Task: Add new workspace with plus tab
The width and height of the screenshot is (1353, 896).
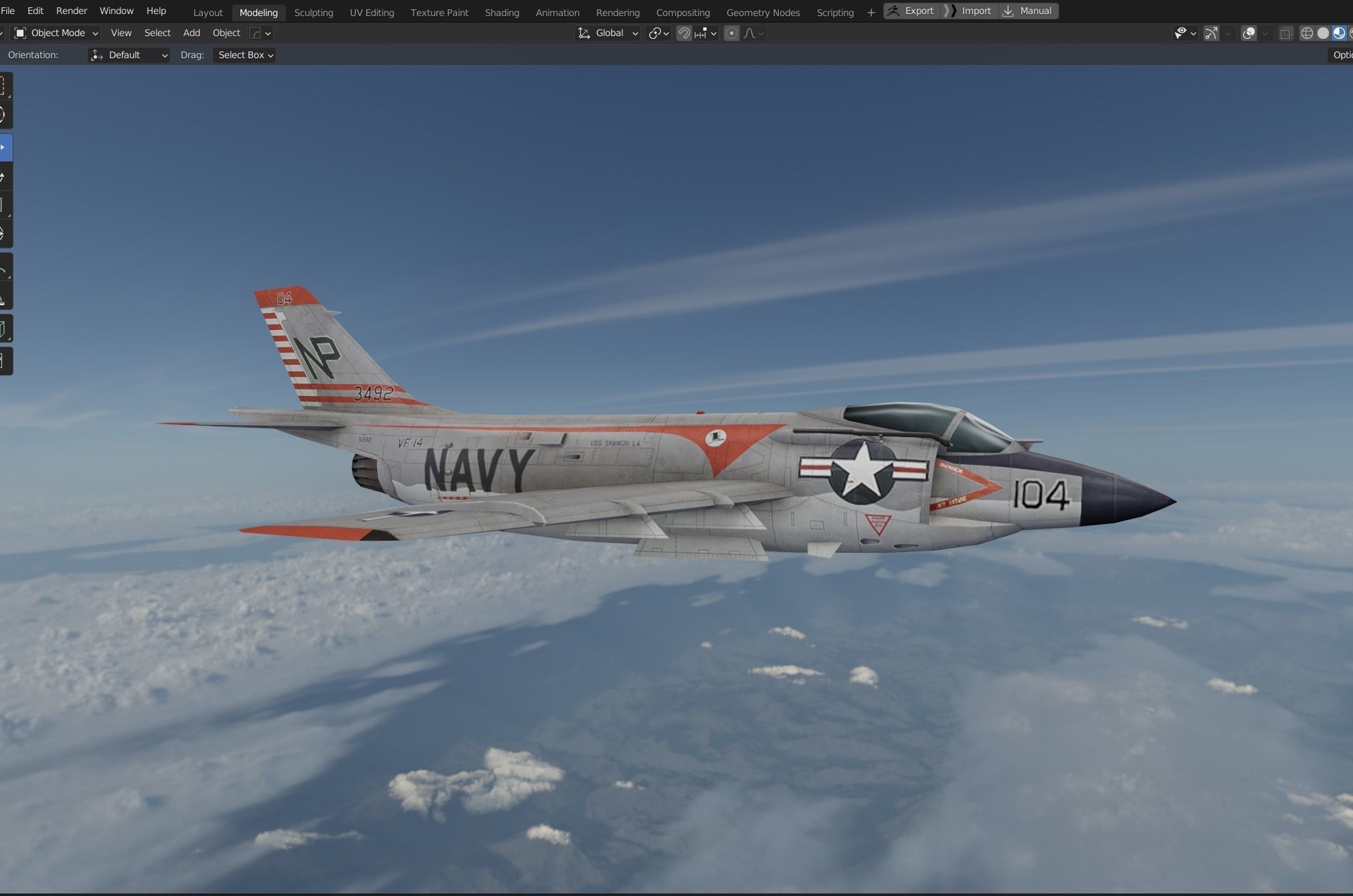Action: click(x=871, y=12)
